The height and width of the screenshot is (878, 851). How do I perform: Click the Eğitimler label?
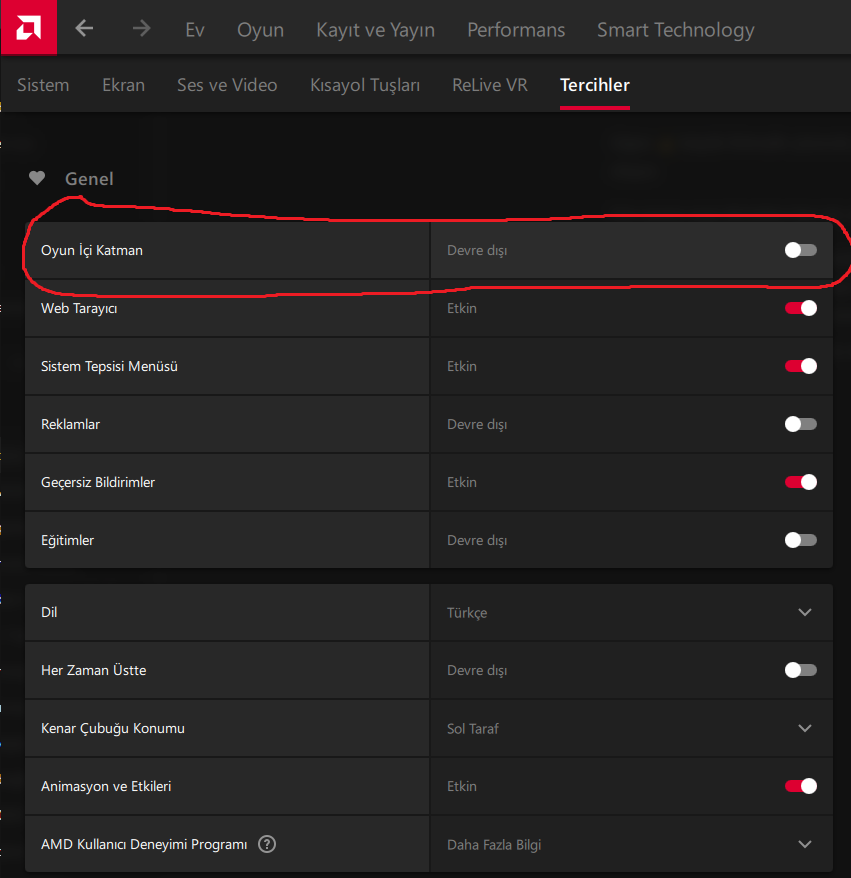[x=67, y=540]
